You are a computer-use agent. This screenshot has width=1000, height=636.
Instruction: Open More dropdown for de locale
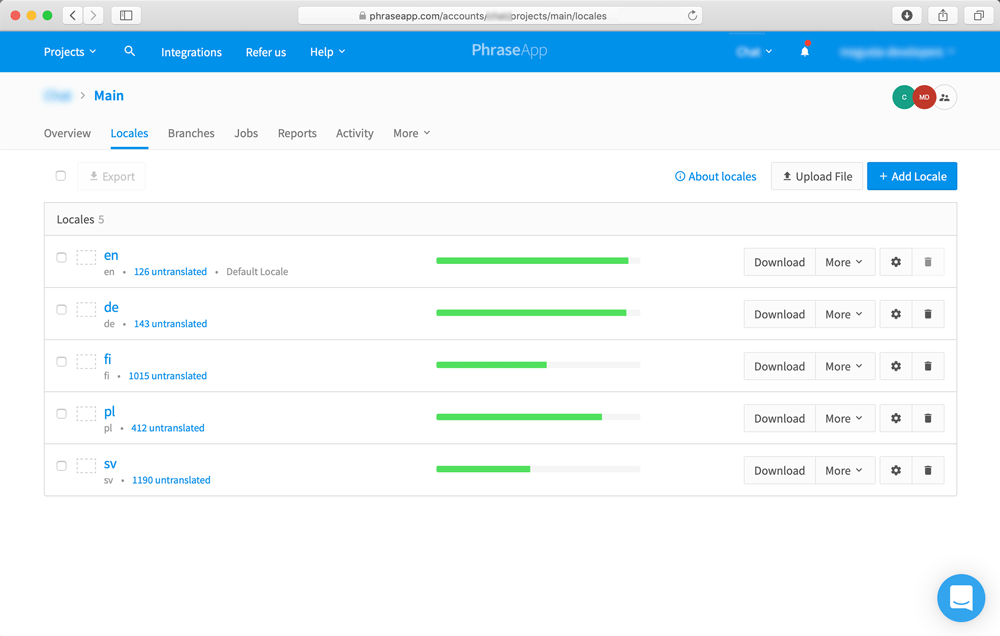click(x=844, y=314)
